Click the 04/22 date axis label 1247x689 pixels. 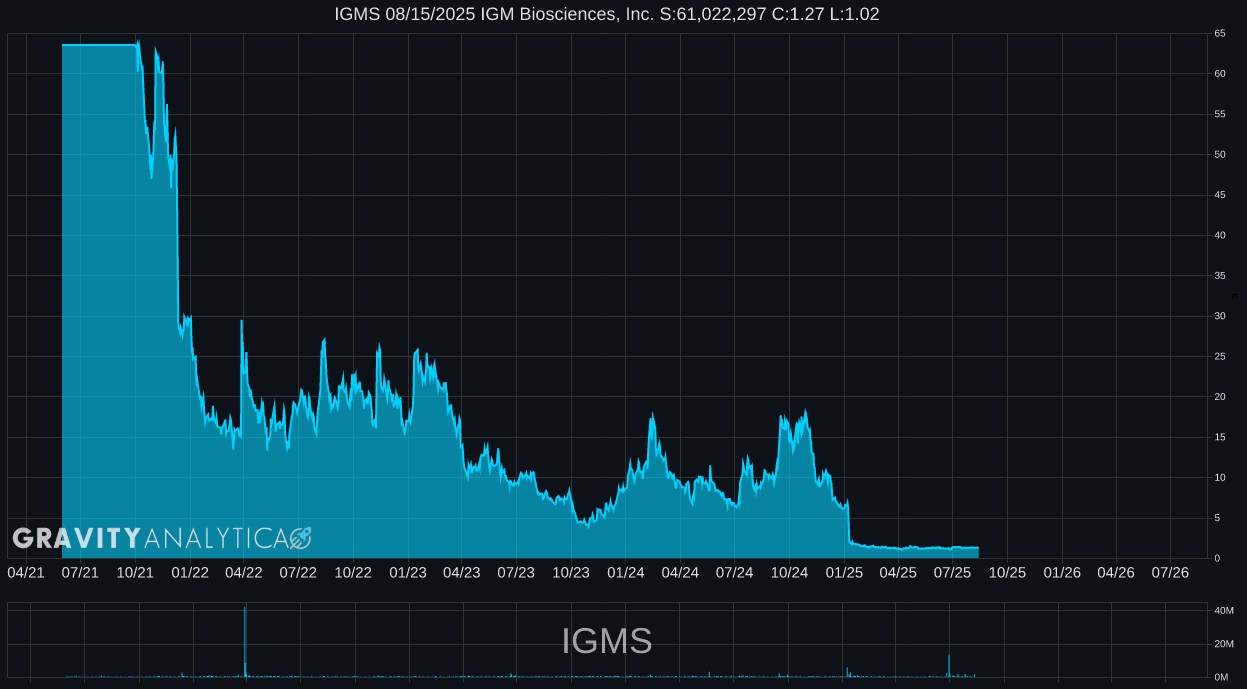[x=244, y=573]
